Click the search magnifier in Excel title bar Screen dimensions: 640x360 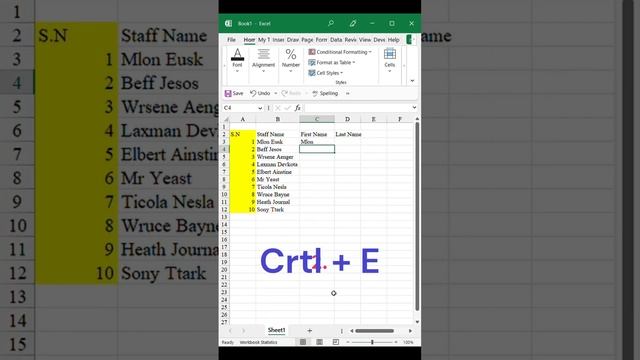[x=331, y=23]
